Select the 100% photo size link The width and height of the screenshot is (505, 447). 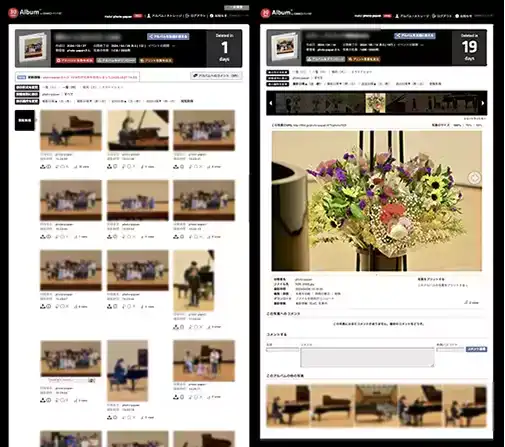coord(457,125)
